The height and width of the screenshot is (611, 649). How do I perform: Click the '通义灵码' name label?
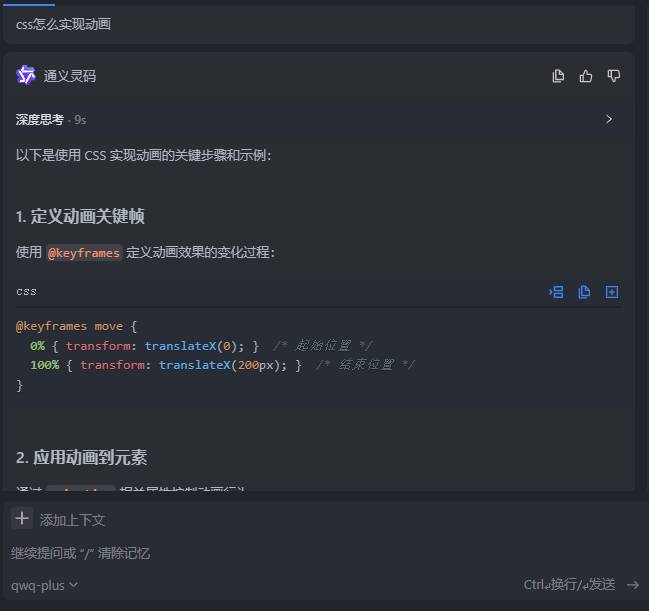[x=70, y=76]
